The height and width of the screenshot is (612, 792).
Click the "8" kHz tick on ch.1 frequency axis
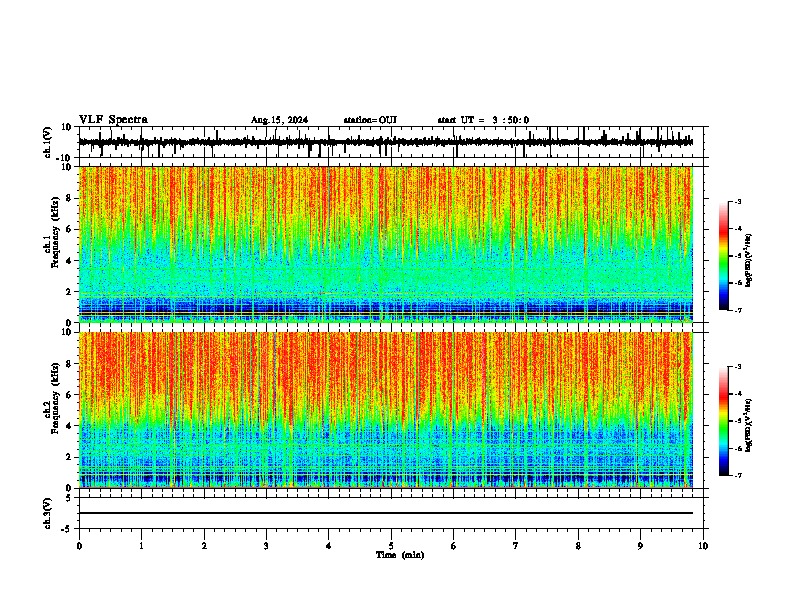coord(69,198)
